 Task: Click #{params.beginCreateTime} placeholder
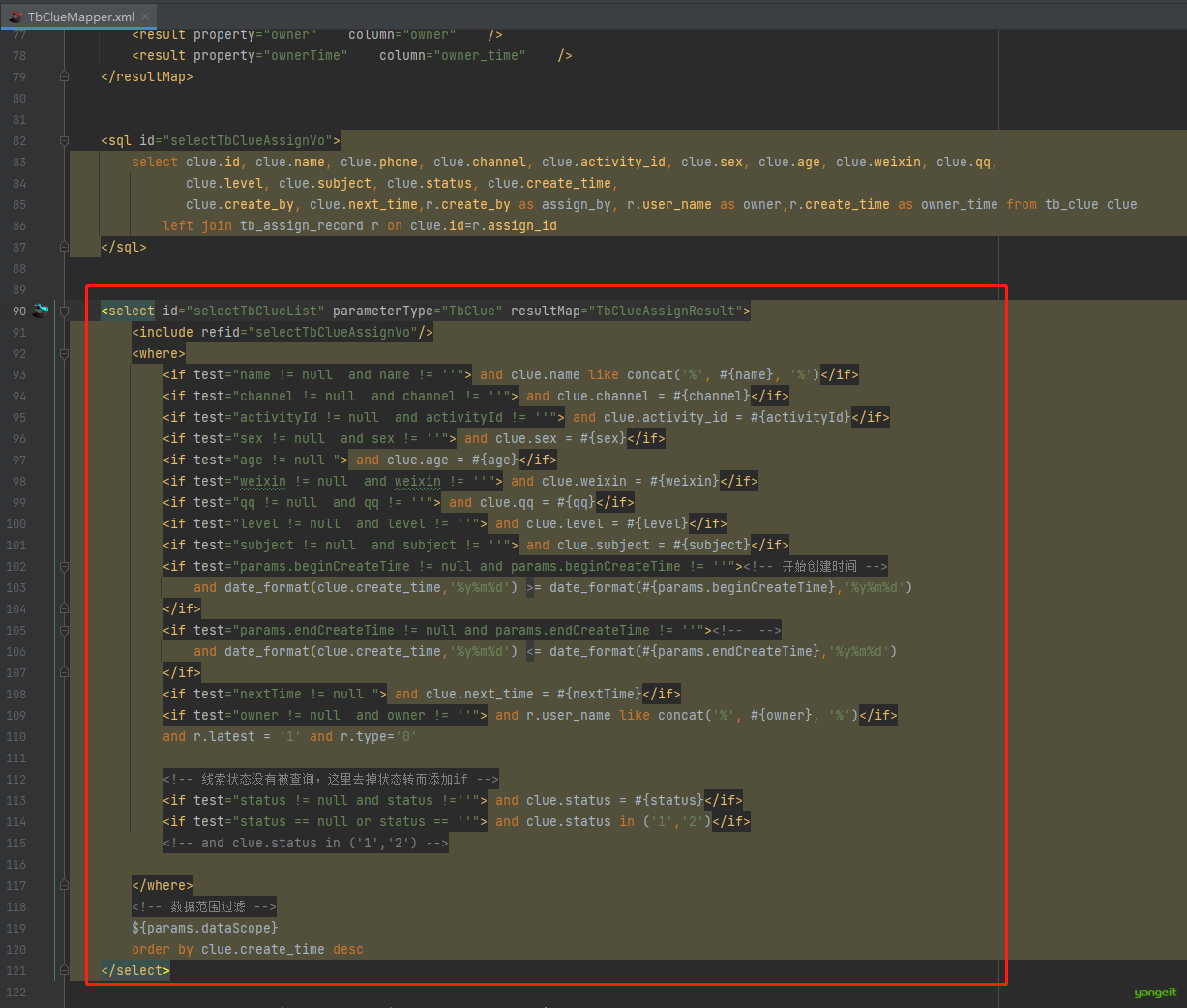point(739,587)
